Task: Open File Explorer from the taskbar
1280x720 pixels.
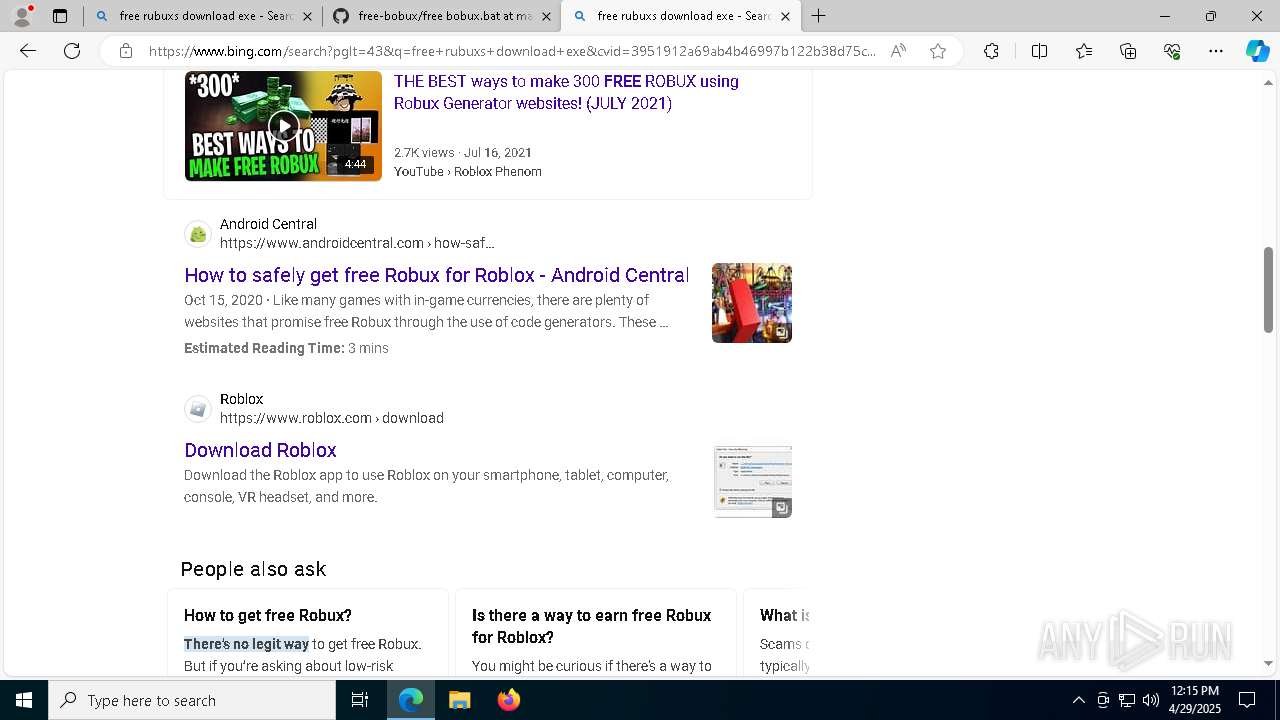Action: [x=460, y=700]
